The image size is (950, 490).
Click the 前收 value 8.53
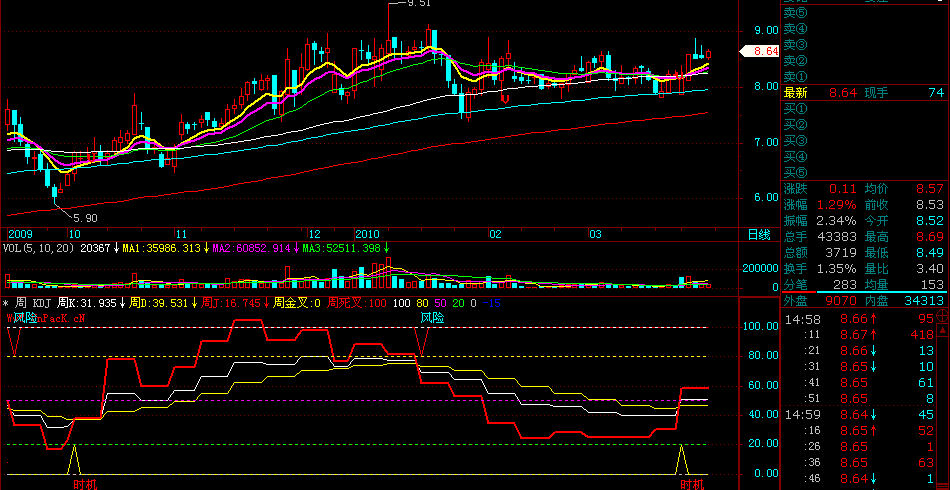click(930, 204)
